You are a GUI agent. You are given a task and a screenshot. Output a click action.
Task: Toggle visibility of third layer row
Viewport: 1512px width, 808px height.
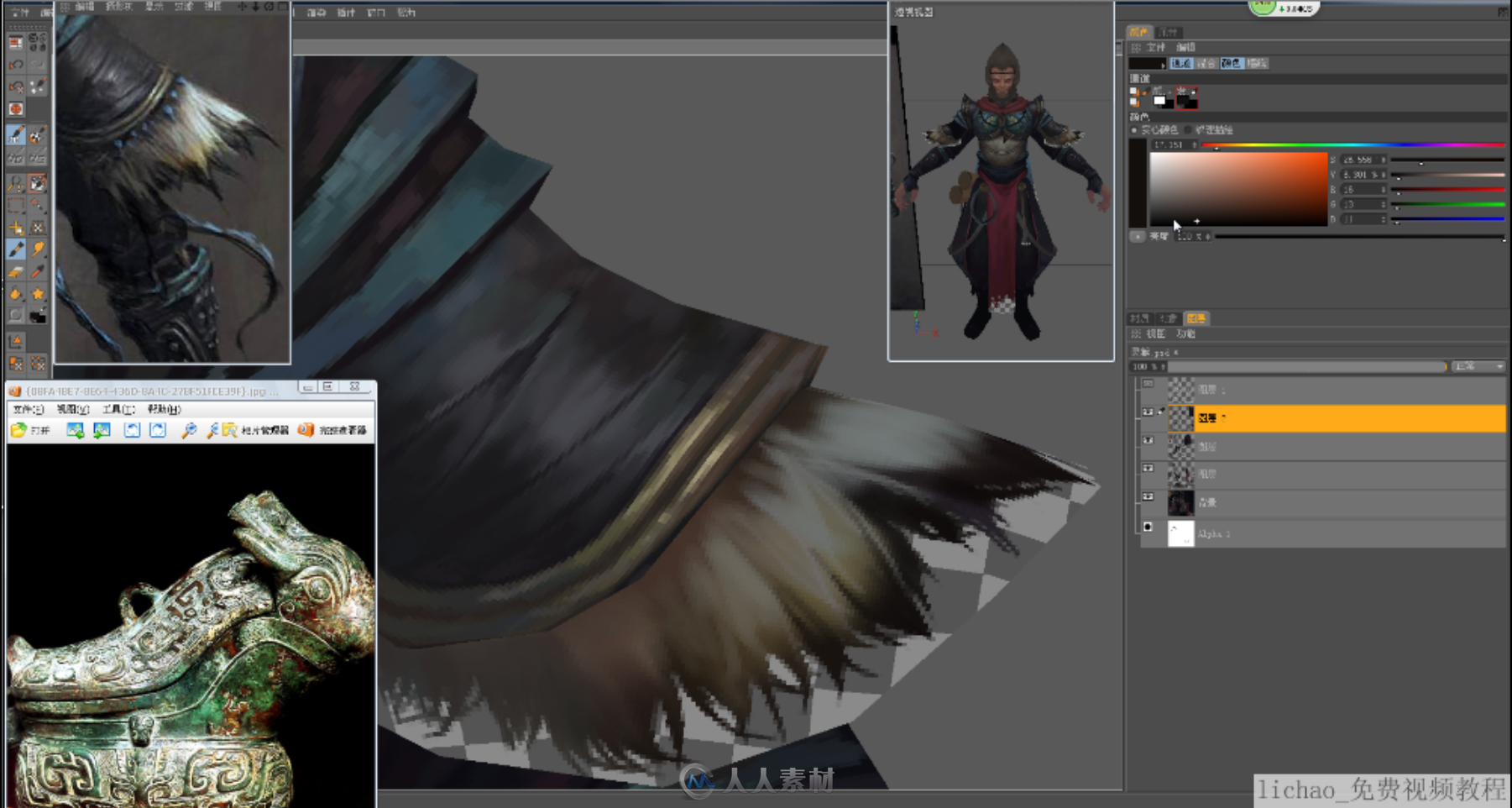click(x=1148, y=441)
